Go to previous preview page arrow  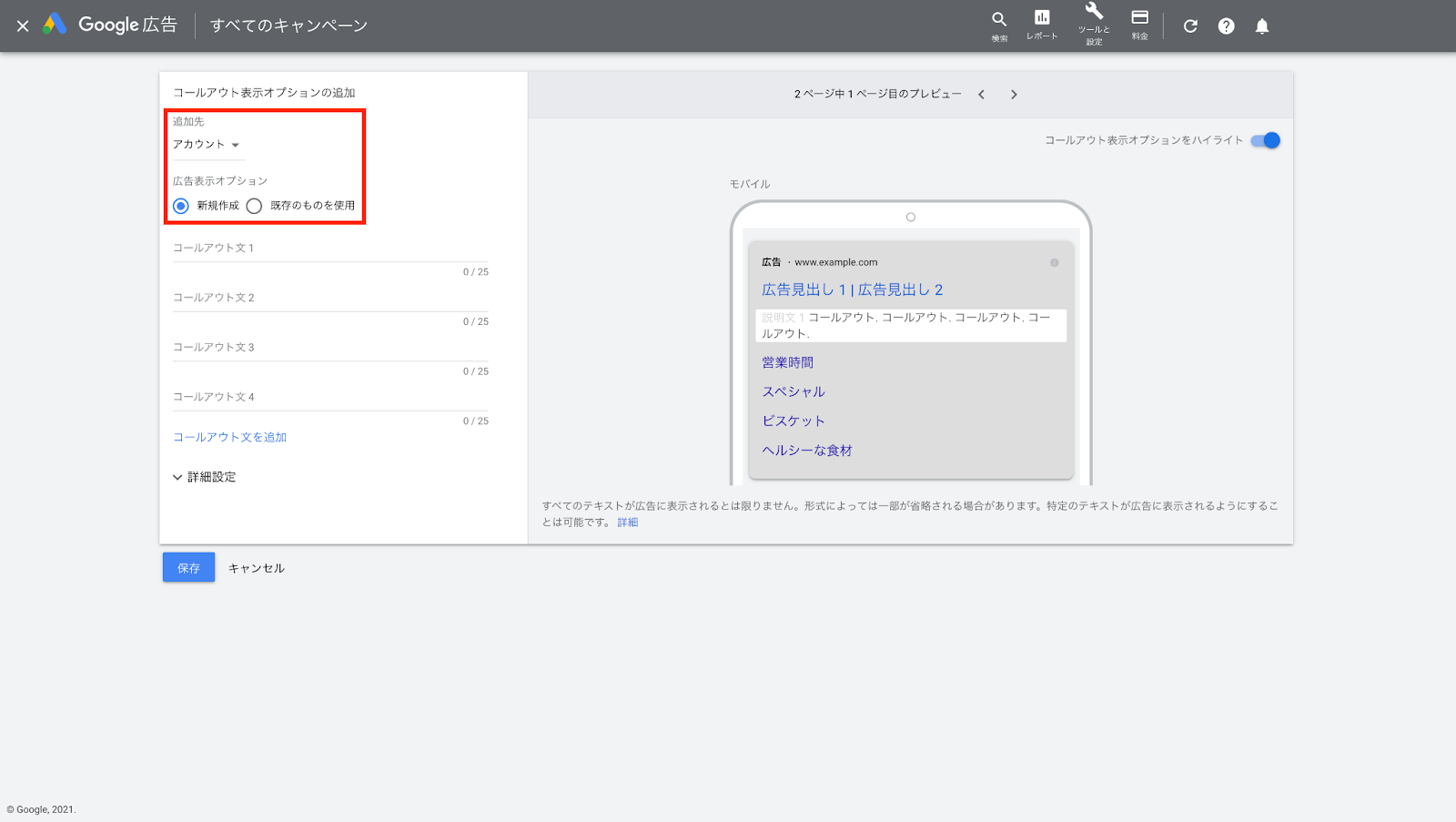(981, 95)
